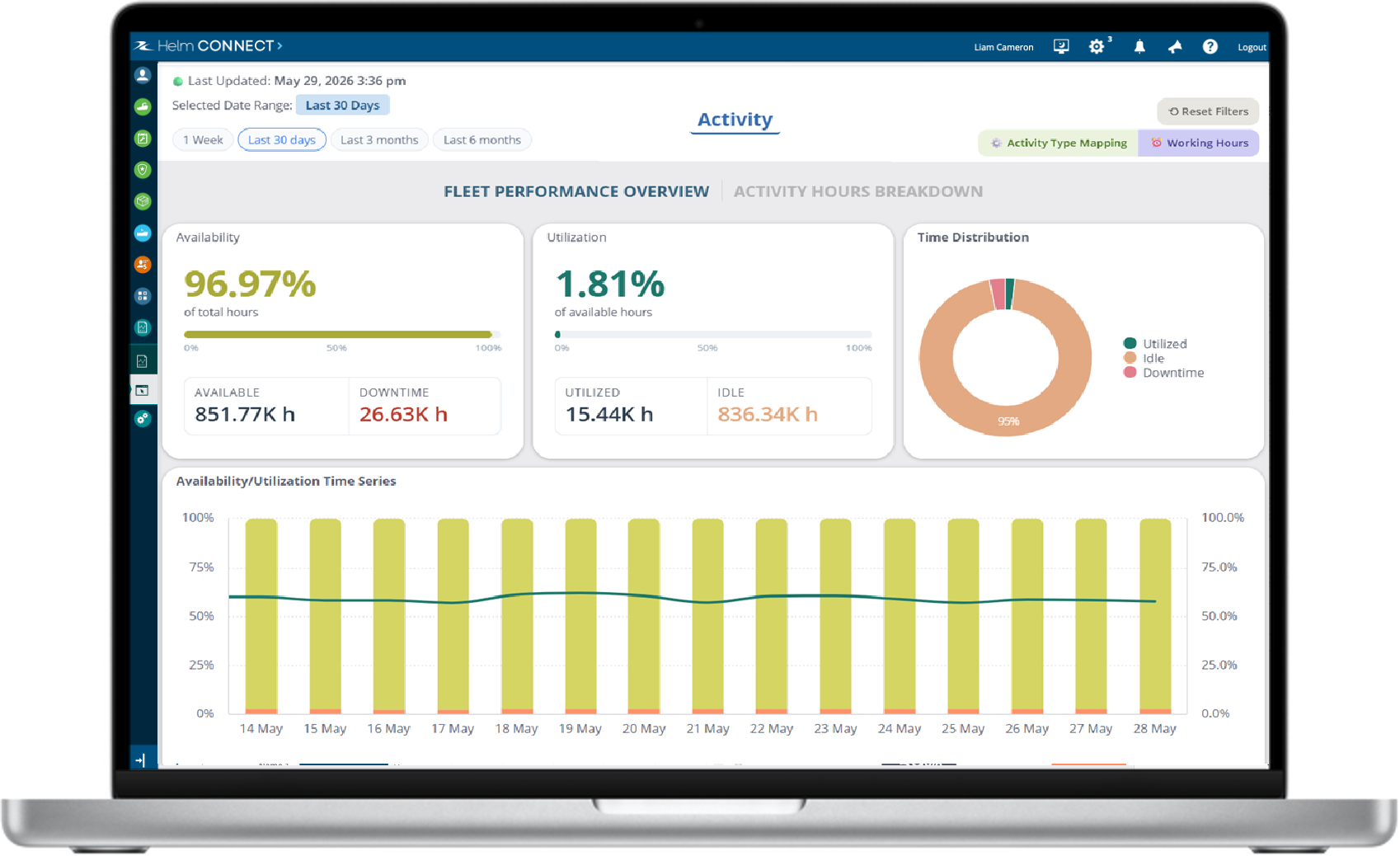The image size is (1400, 856).
Task: Select the Last 3 months range
Action: click(x=379, y=140)
